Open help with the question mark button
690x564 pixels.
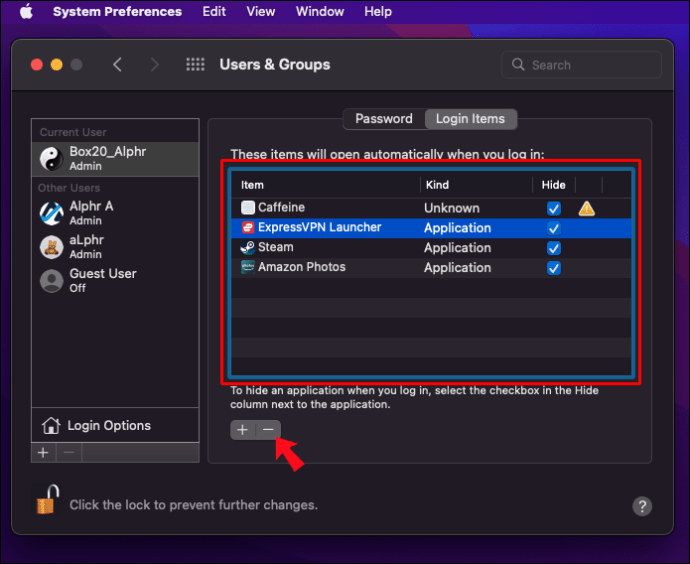click(x=642, y=506)
